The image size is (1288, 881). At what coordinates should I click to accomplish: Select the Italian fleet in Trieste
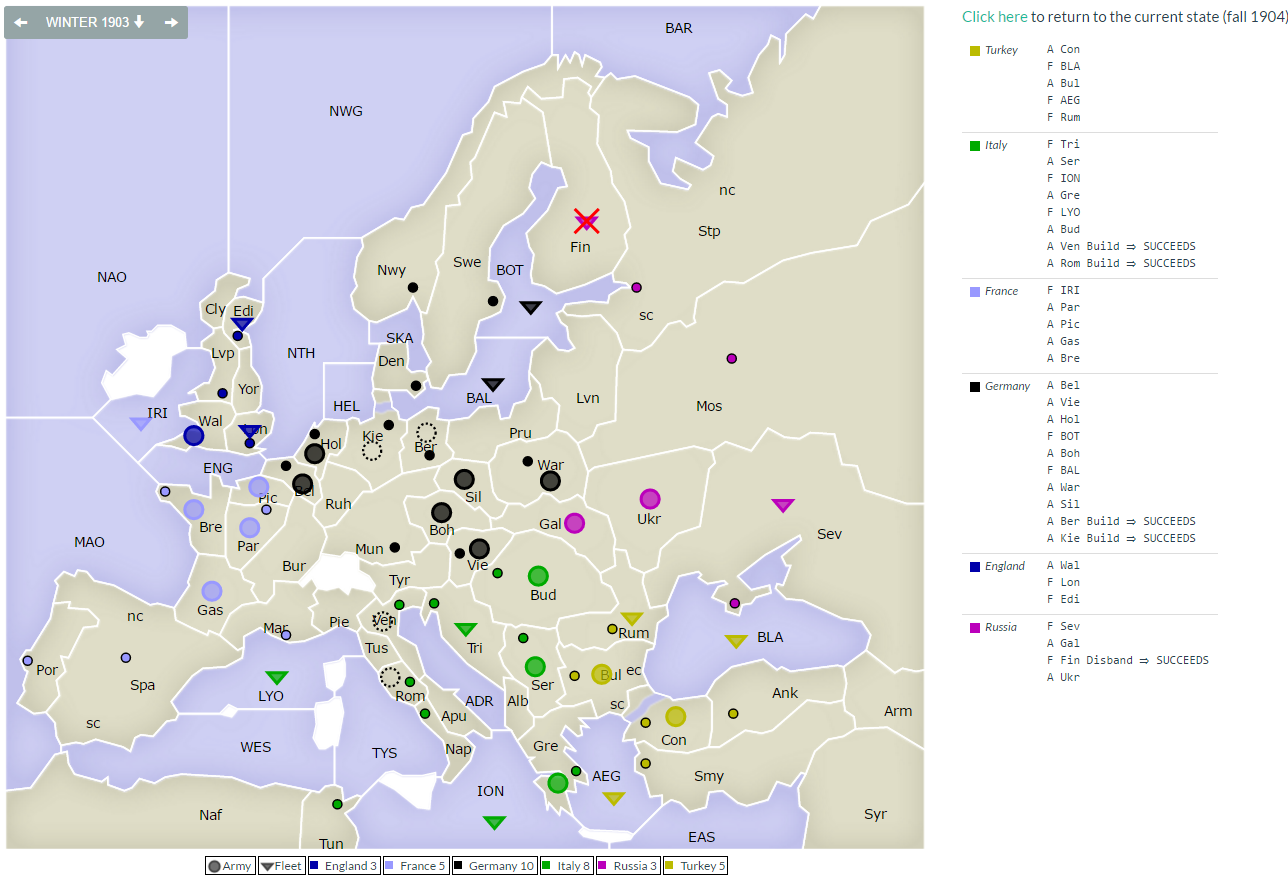(x=466, y=630)
